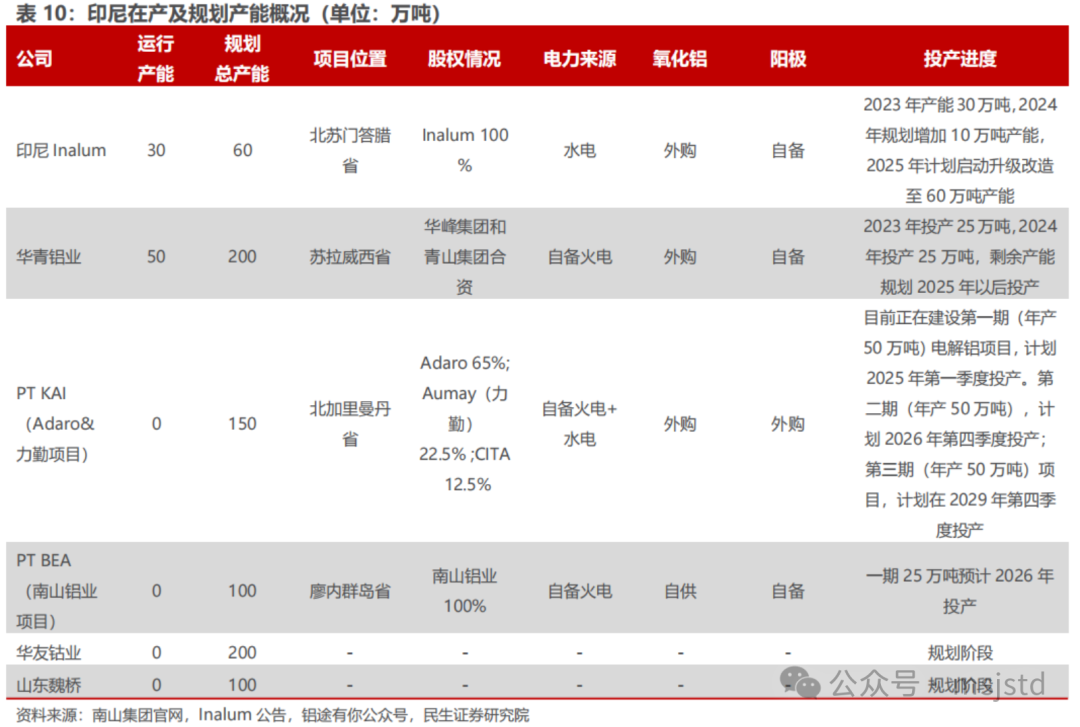Viewport: 1080px width, 727px height.
Task: Click the '廖内群岛省' location cell
Action: (350, 591)
